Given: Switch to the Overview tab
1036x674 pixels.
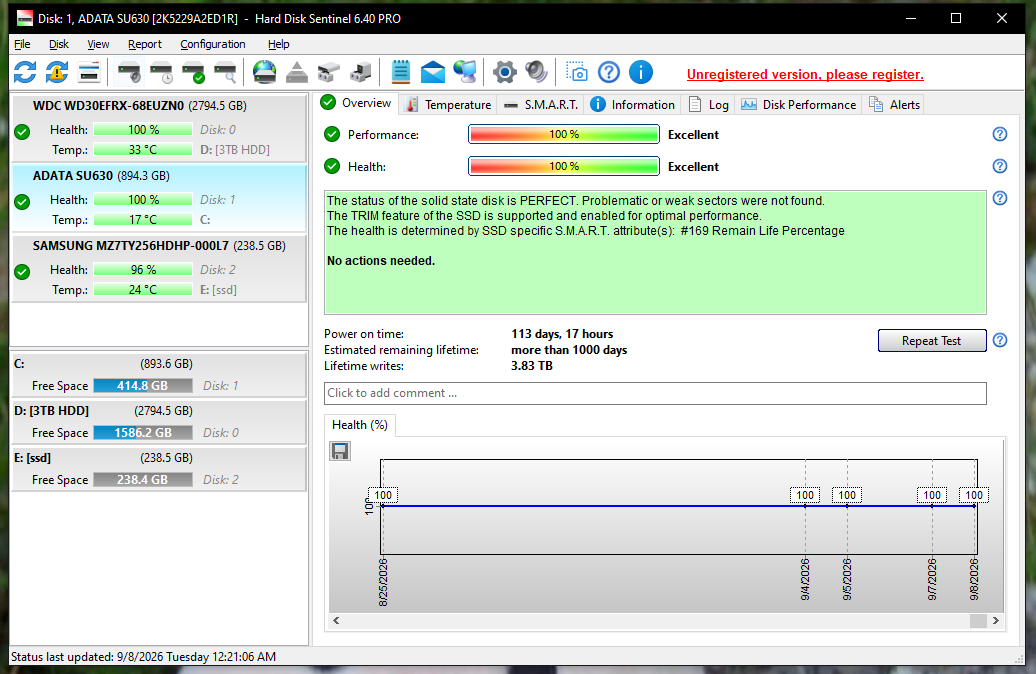Looking at the screenshot, I should (356, 103).
